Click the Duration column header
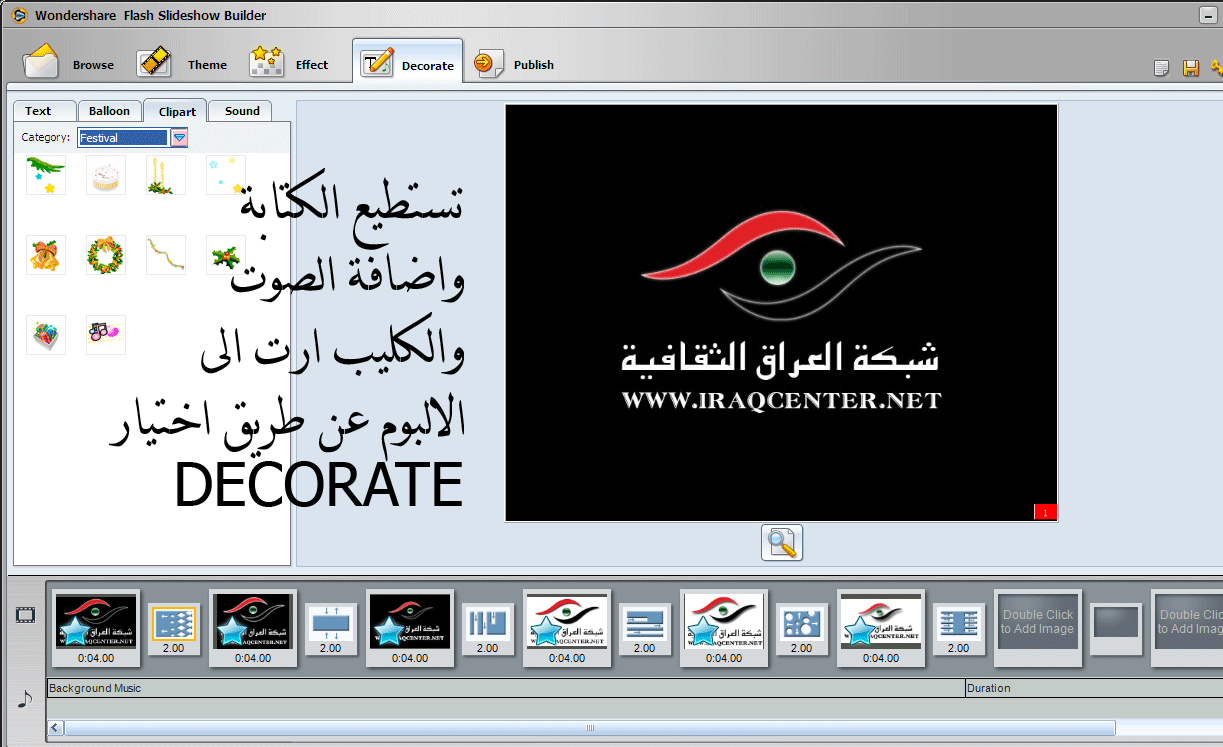 click(1094, 688)
